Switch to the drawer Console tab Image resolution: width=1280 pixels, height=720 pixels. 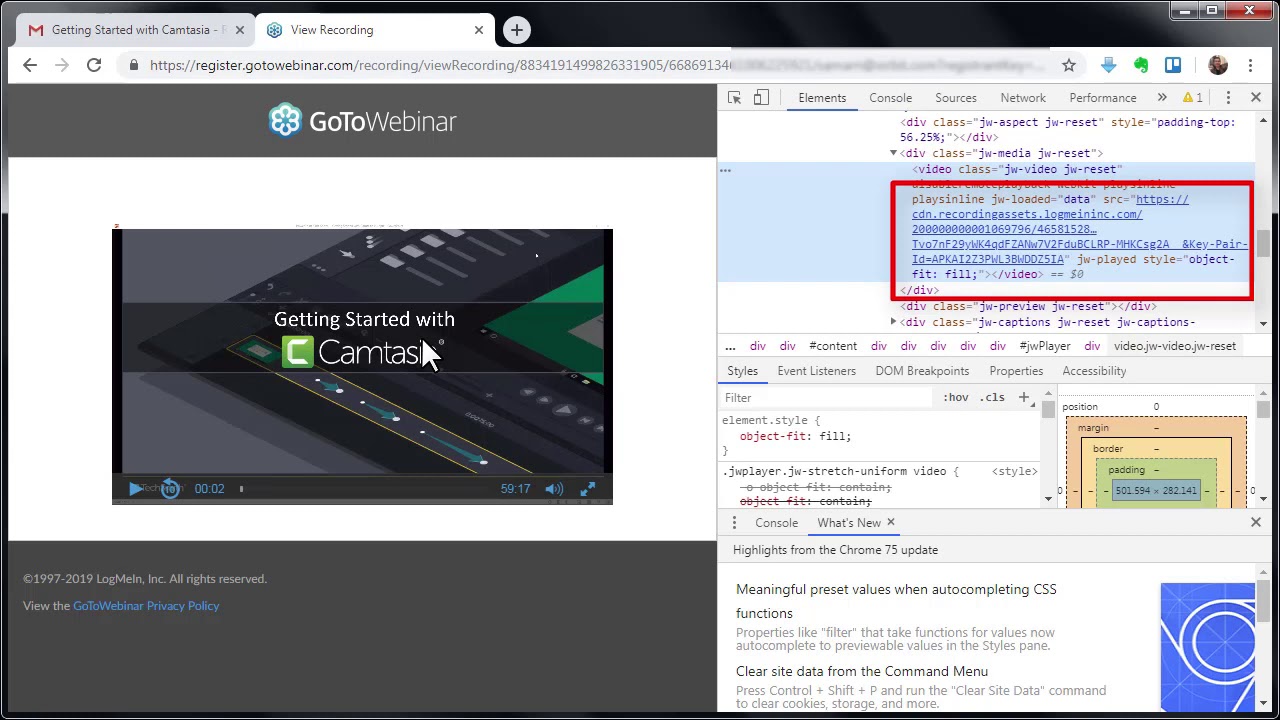pyautogui.click(x=776, y=523)
